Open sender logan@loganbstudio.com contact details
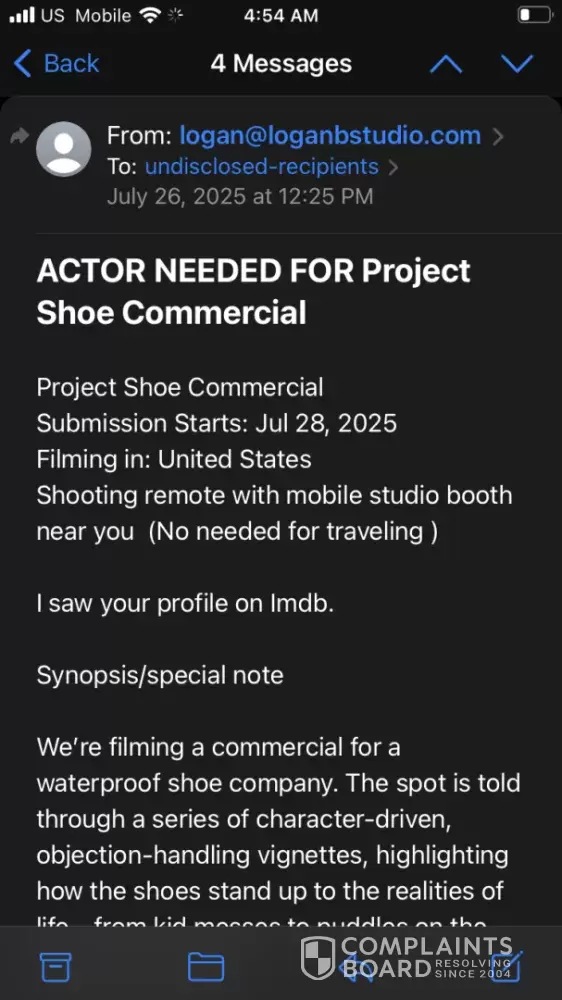Viewport: 562px width, 1000px height. point(330,135)
